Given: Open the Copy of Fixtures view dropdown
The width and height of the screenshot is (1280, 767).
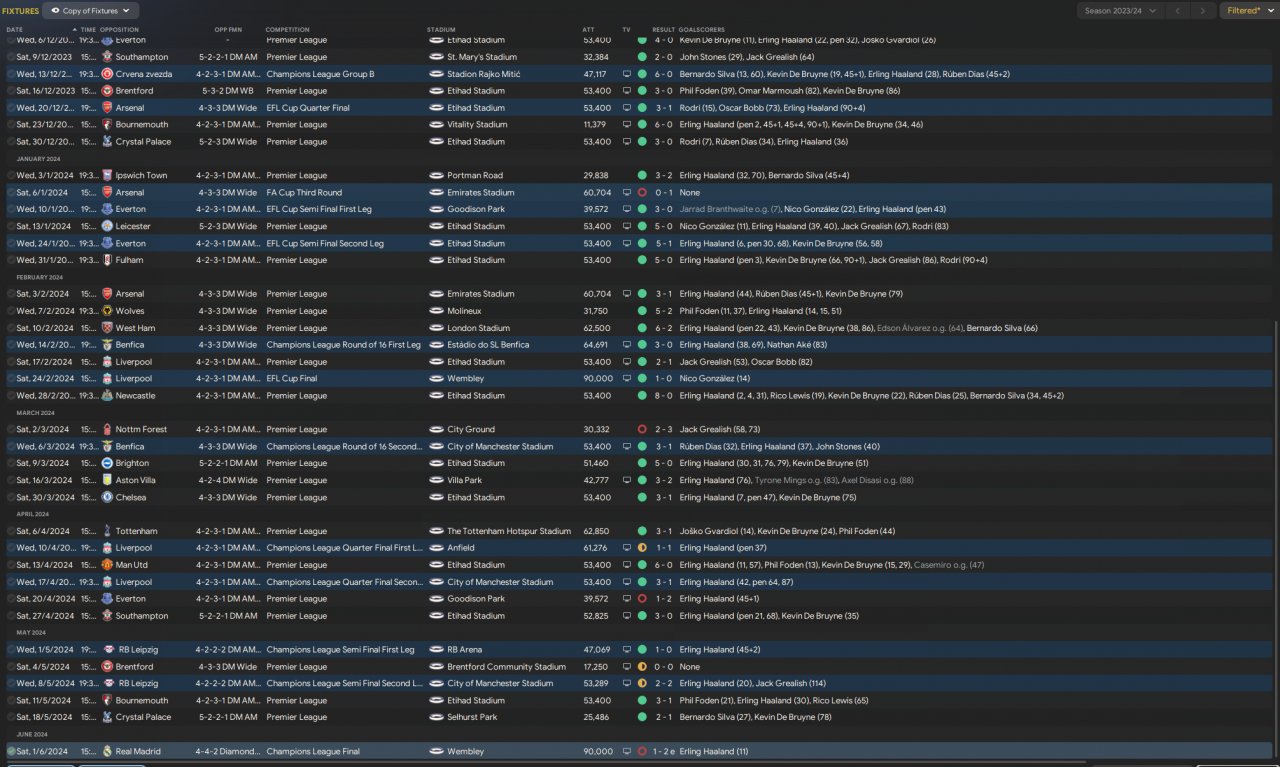Looking at the screenshot, I should coord(91,11).
